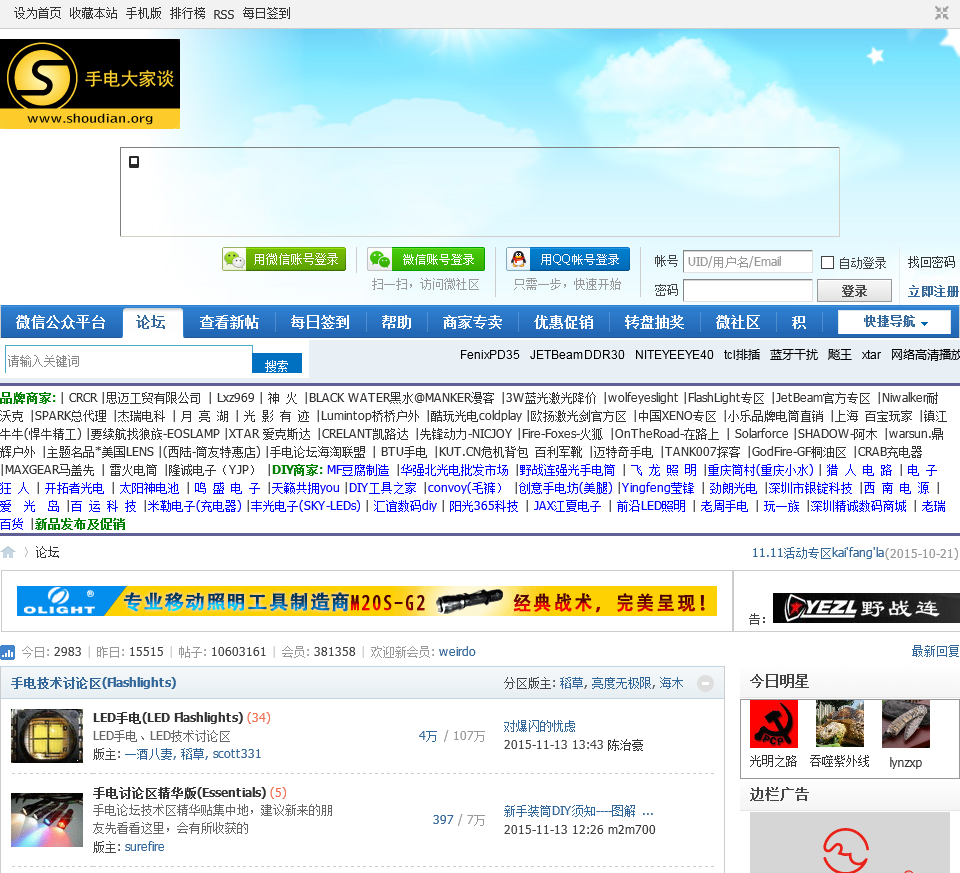The image size is (960, 873).
Task: Click the YEZL 野战连 banner ad
Action: point(866,608)
